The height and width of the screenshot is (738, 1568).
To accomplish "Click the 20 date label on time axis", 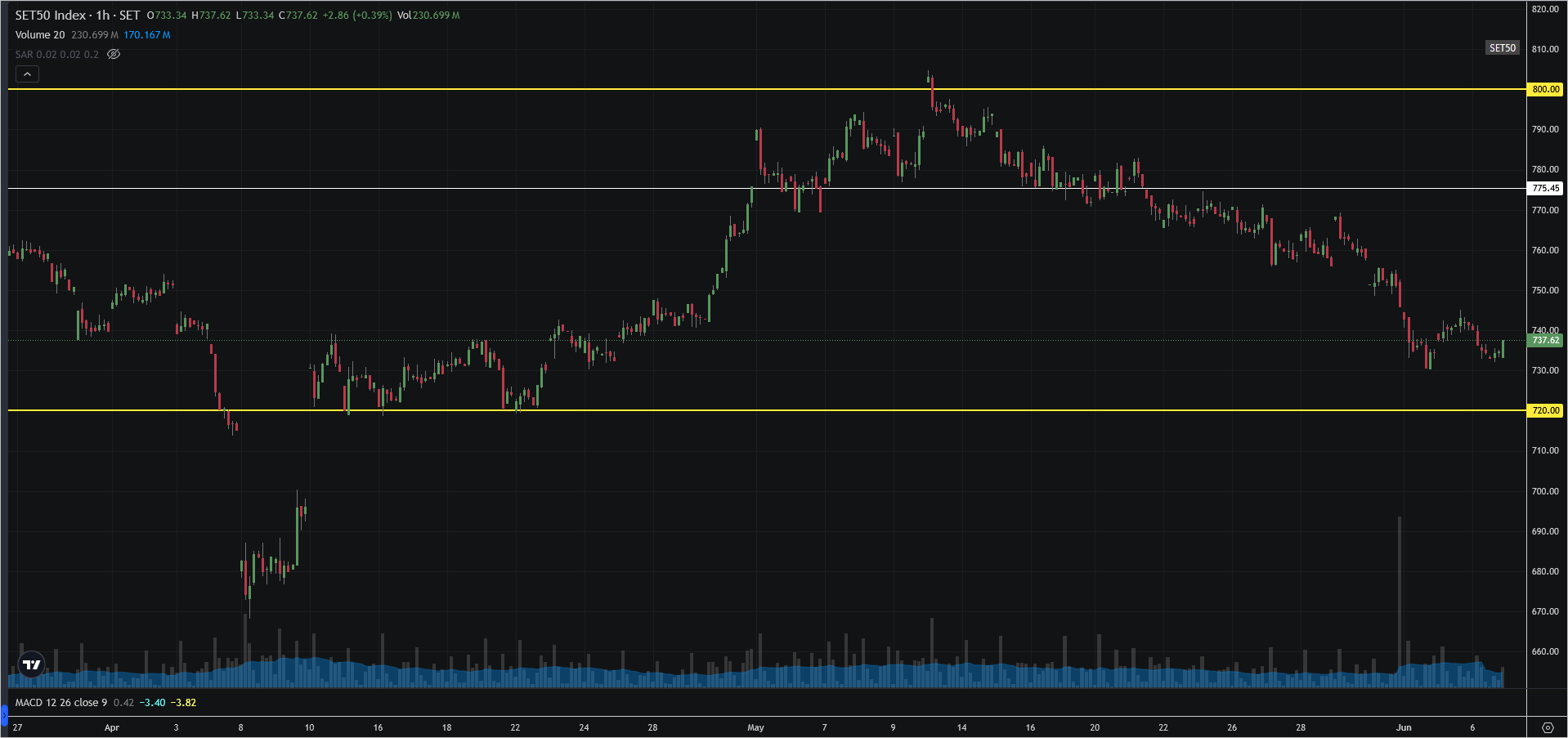I will [x=1095, y=727].
